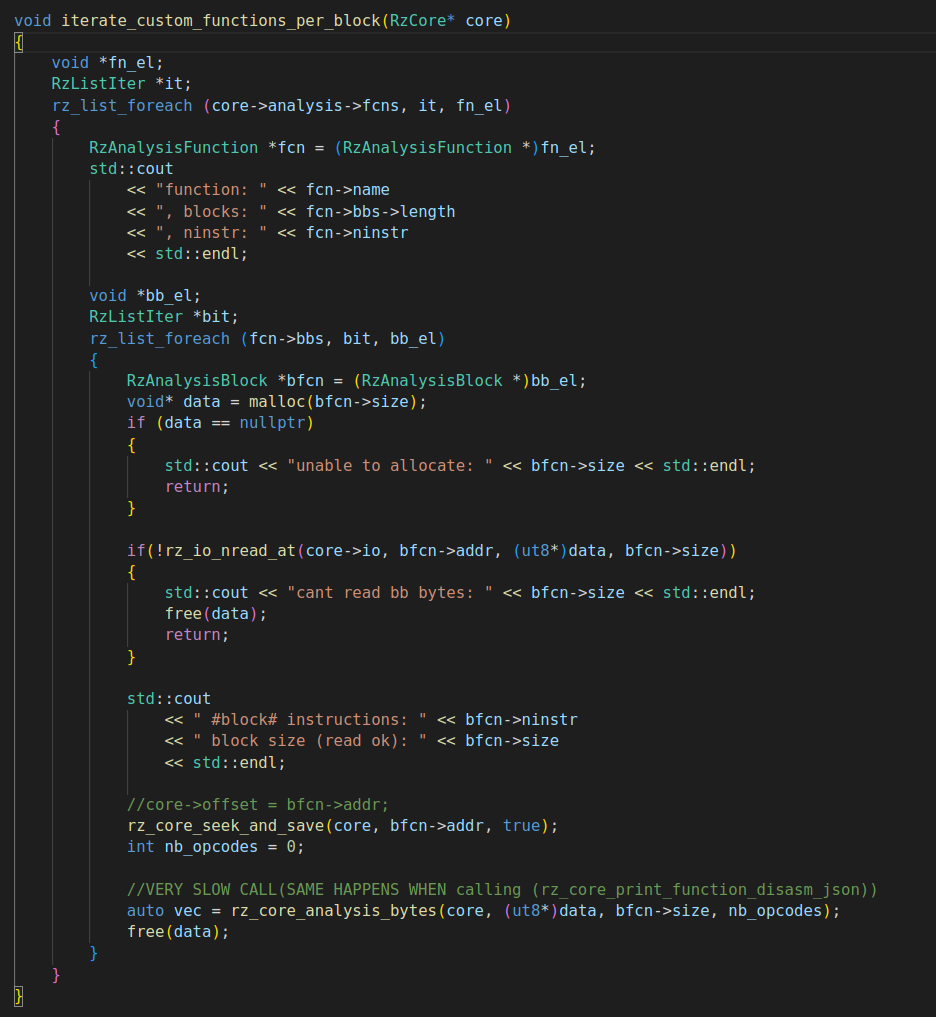Screen dimensions: 936x1017
Task: Place cursor on void *bb_el declaration
Action: click(145, 295)
